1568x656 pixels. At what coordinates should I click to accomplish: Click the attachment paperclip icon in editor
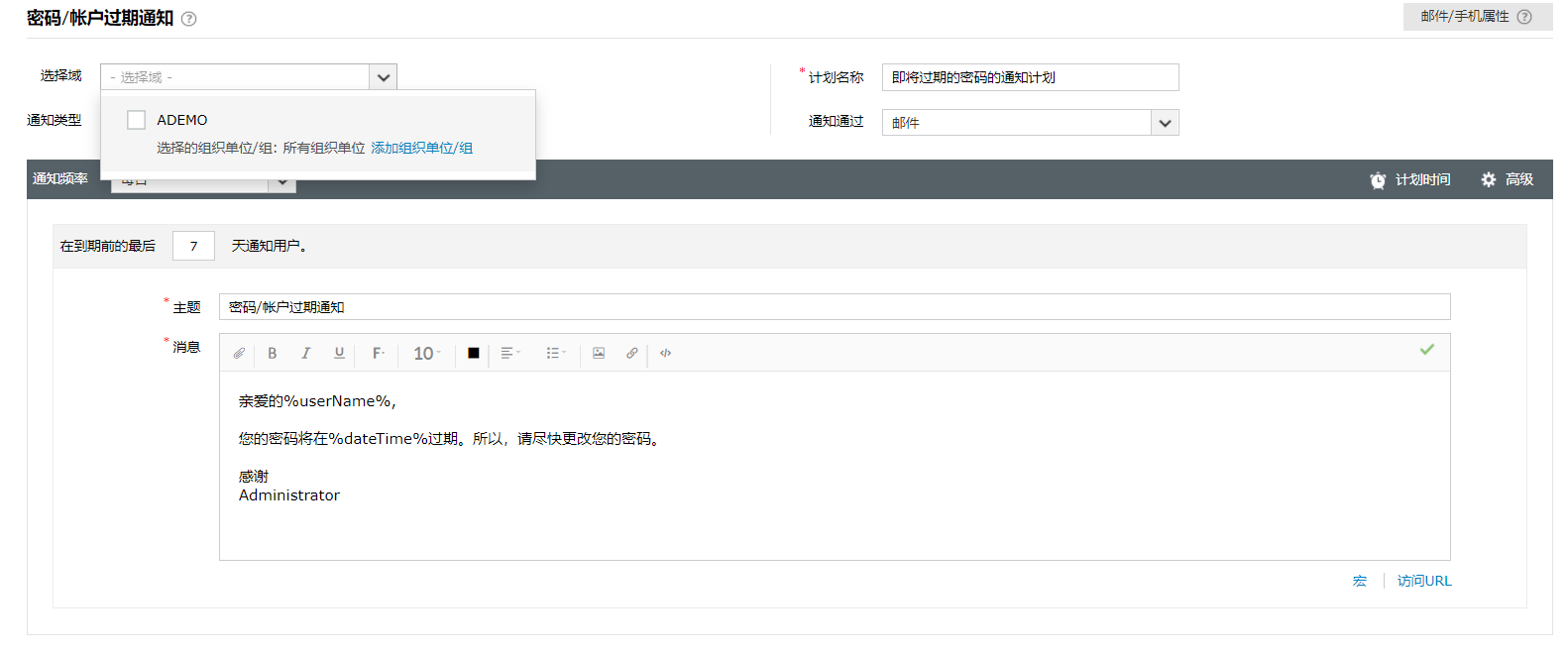pyautogui.click(x=239, y=354)
